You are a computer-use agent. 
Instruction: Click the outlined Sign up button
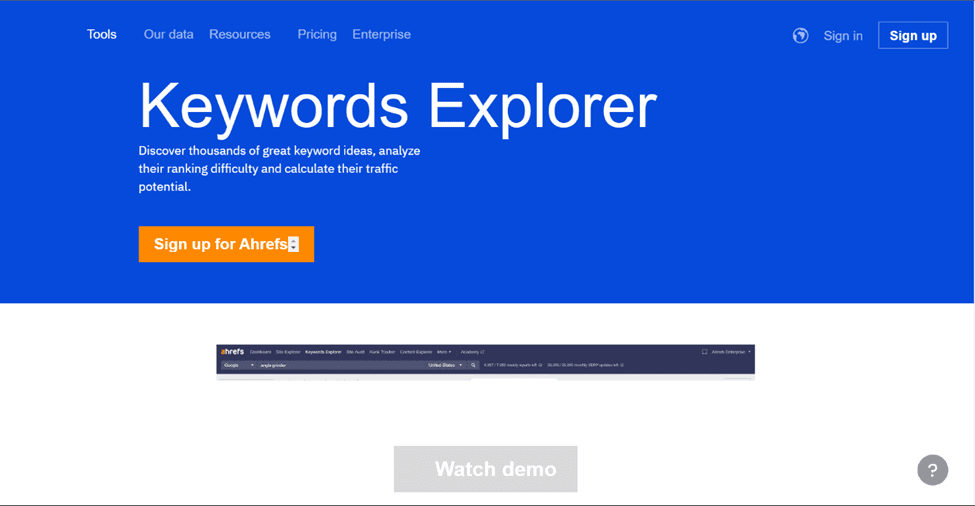913,35
